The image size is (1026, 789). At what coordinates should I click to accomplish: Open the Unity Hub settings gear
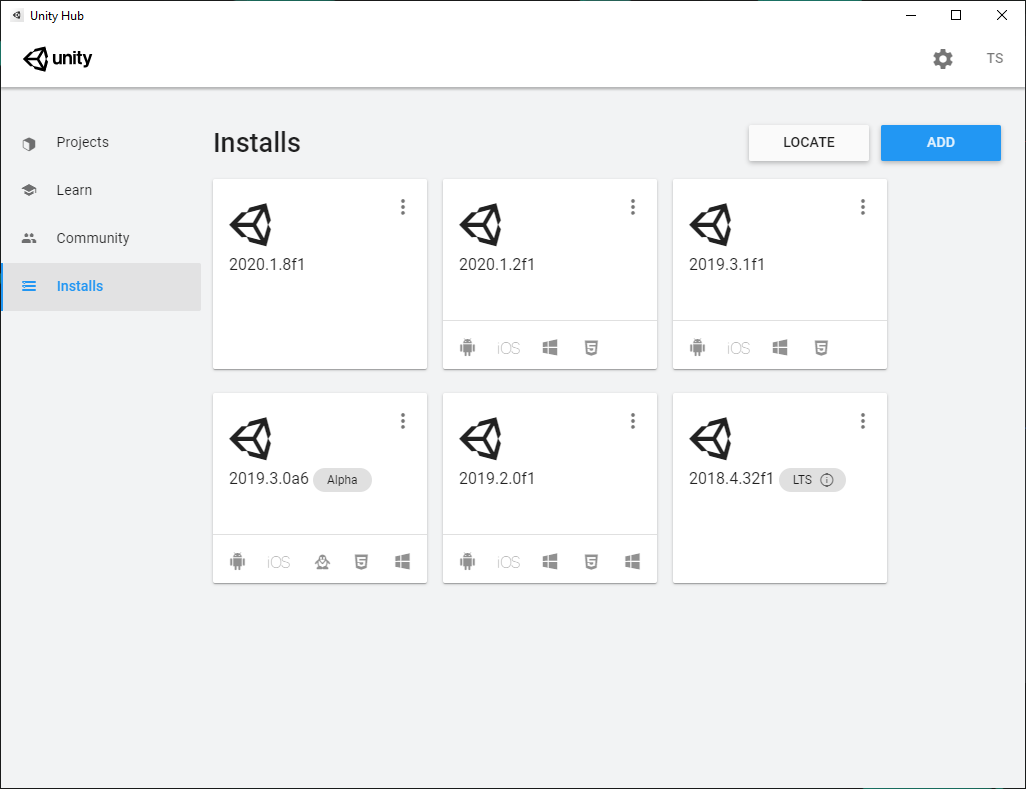tap(942, 59)
